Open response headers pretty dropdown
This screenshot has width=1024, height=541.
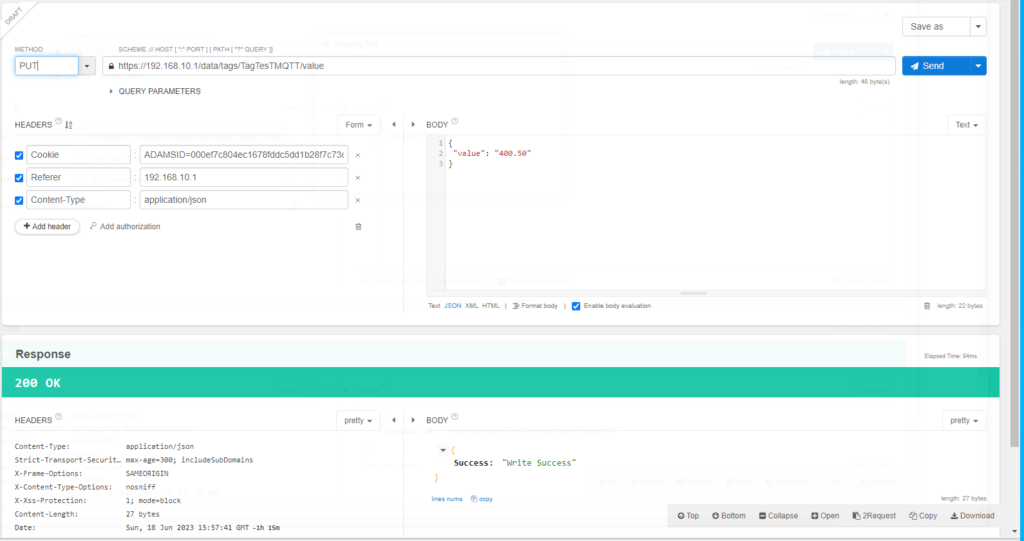tap(358, 420)
